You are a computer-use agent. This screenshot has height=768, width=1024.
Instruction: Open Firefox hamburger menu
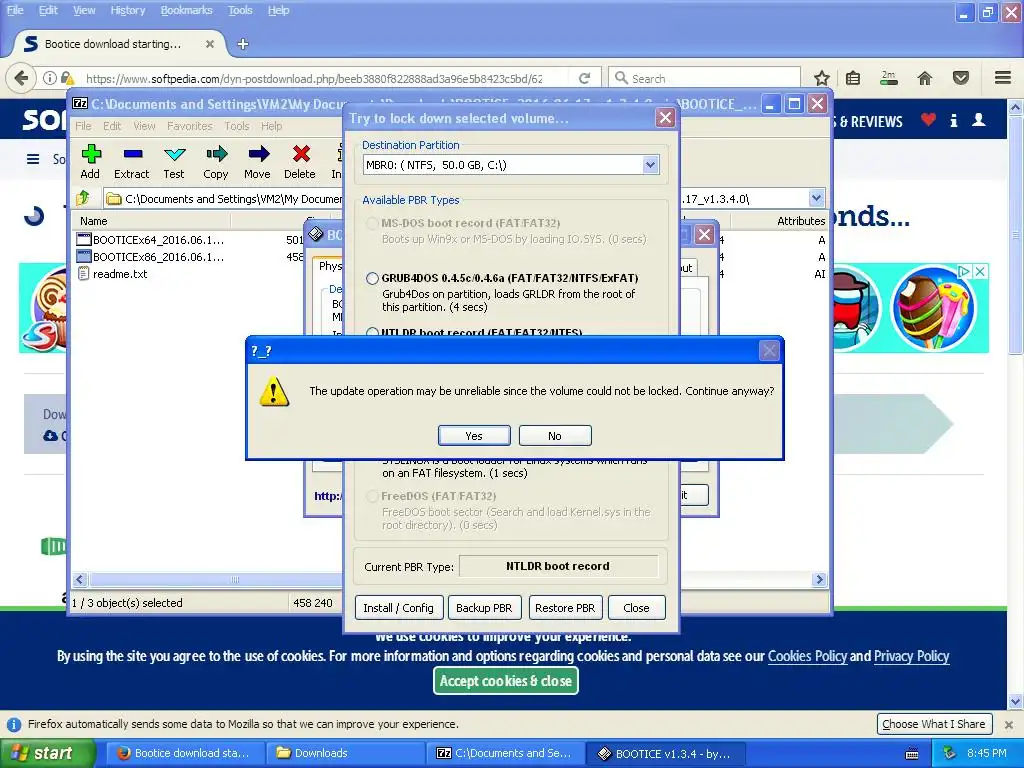tap(1003, 78)
